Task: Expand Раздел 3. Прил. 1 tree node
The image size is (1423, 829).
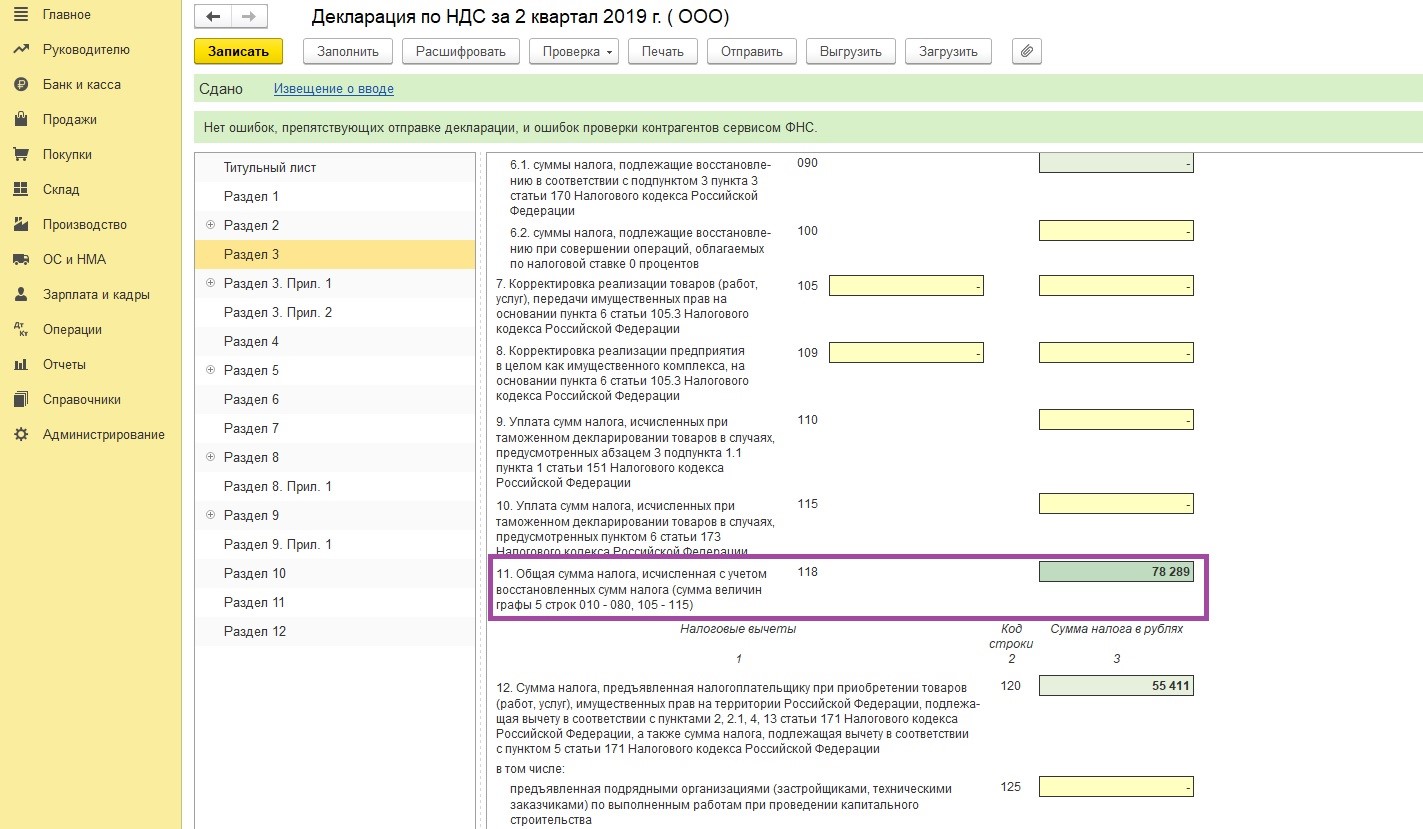Action: tap(210, 283)
